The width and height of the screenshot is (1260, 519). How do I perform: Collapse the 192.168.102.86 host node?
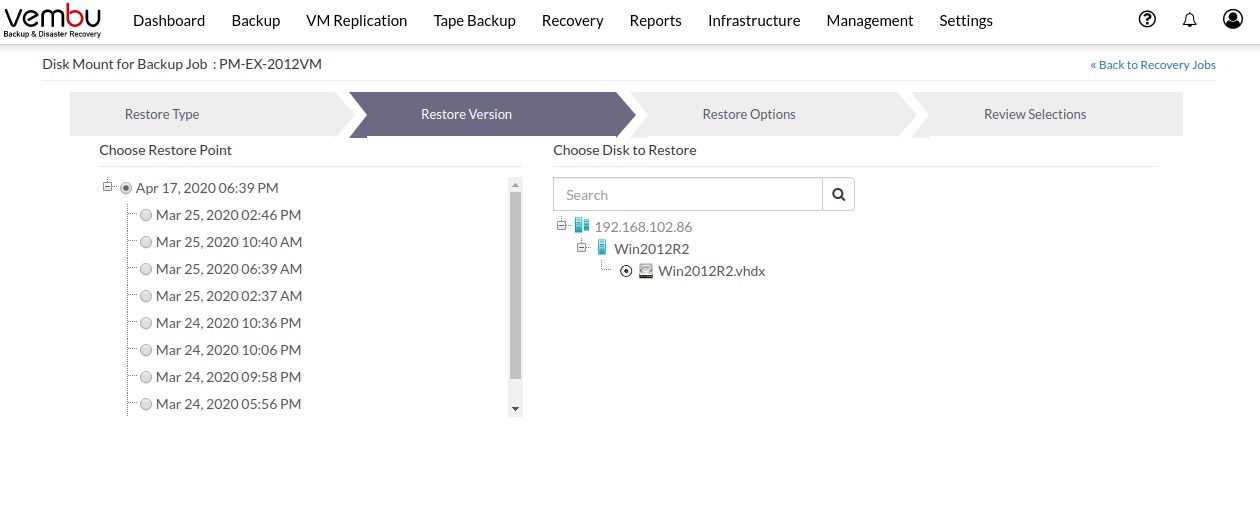562,226
